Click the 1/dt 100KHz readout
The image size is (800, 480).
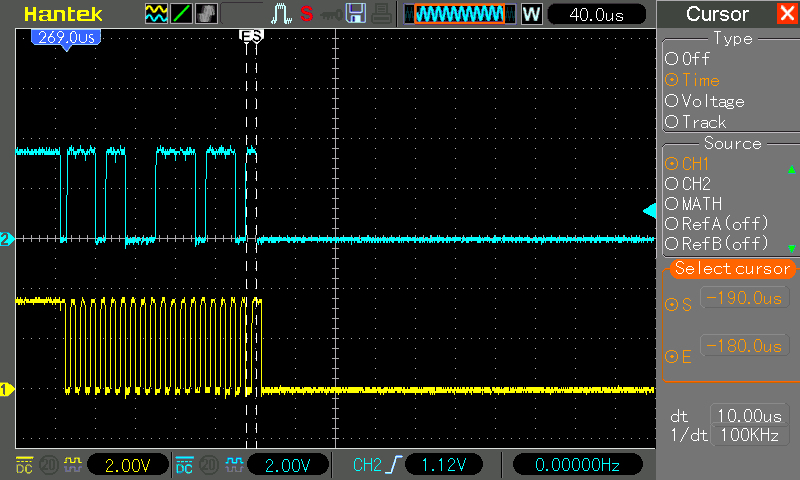pyautogui.click(x=749, y=435)
